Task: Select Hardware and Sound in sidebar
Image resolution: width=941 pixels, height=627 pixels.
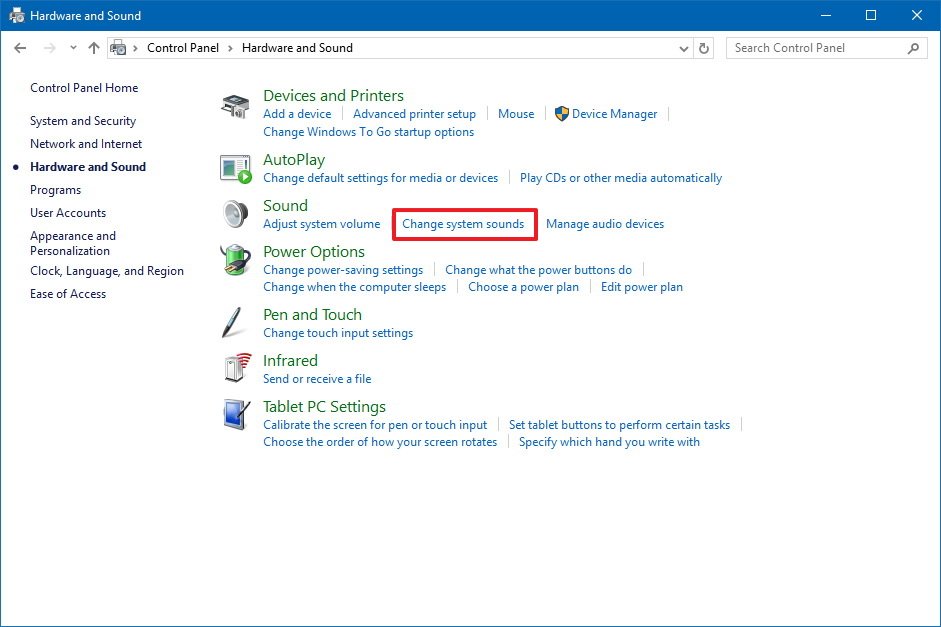Action: 88,167
